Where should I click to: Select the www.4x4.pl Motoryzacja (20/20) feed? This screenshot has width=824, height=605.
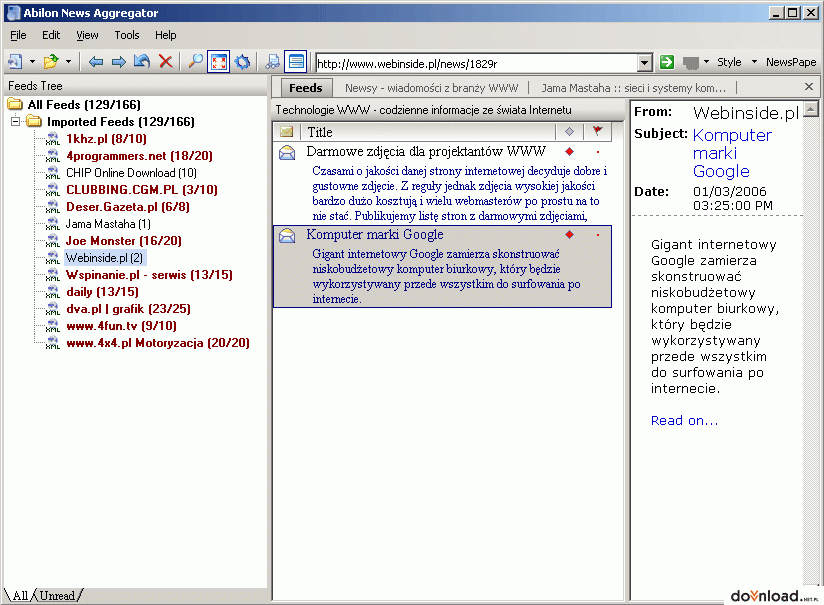click(x=158, y=343)
